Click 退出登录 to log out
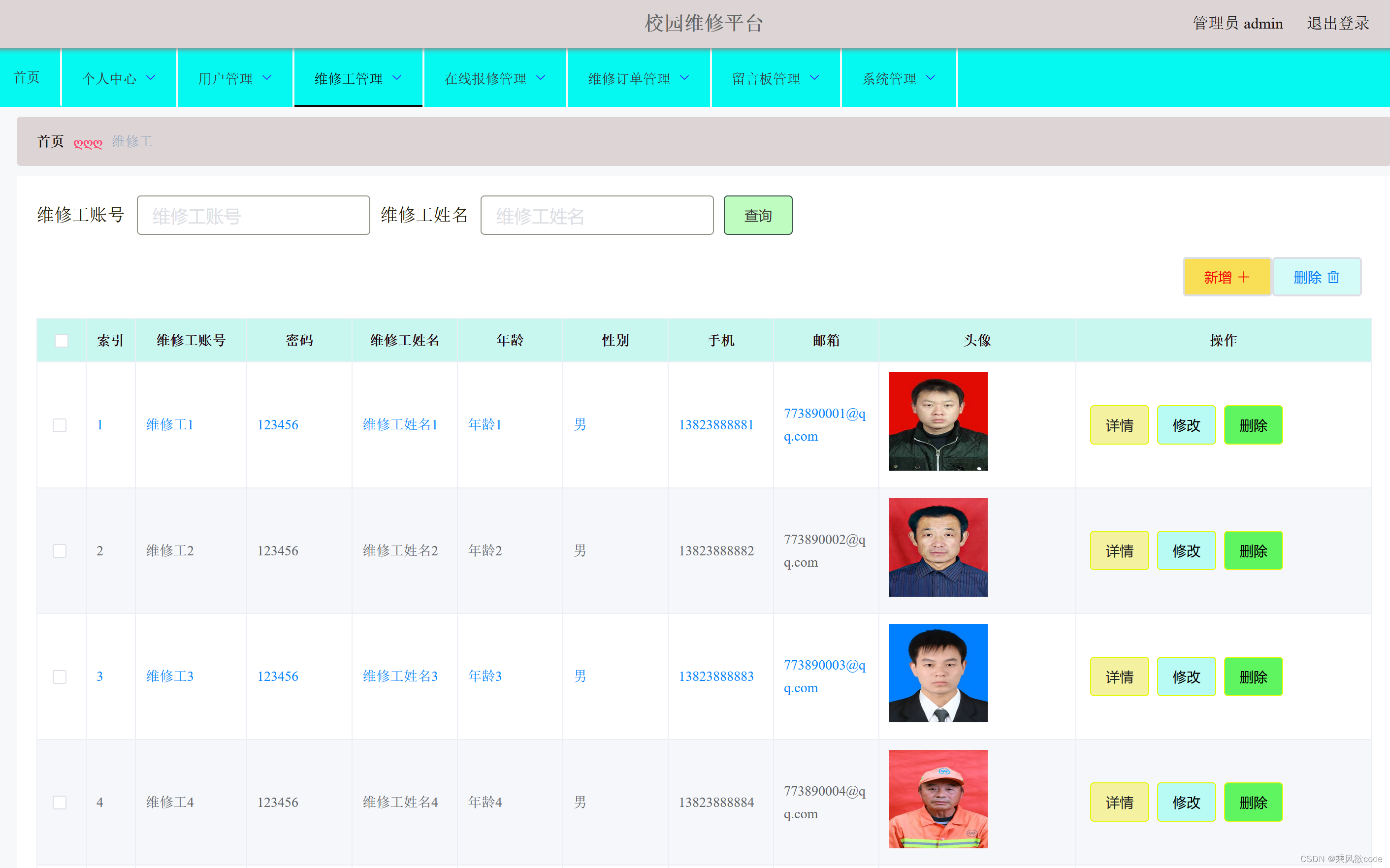 coord(1338,24)
